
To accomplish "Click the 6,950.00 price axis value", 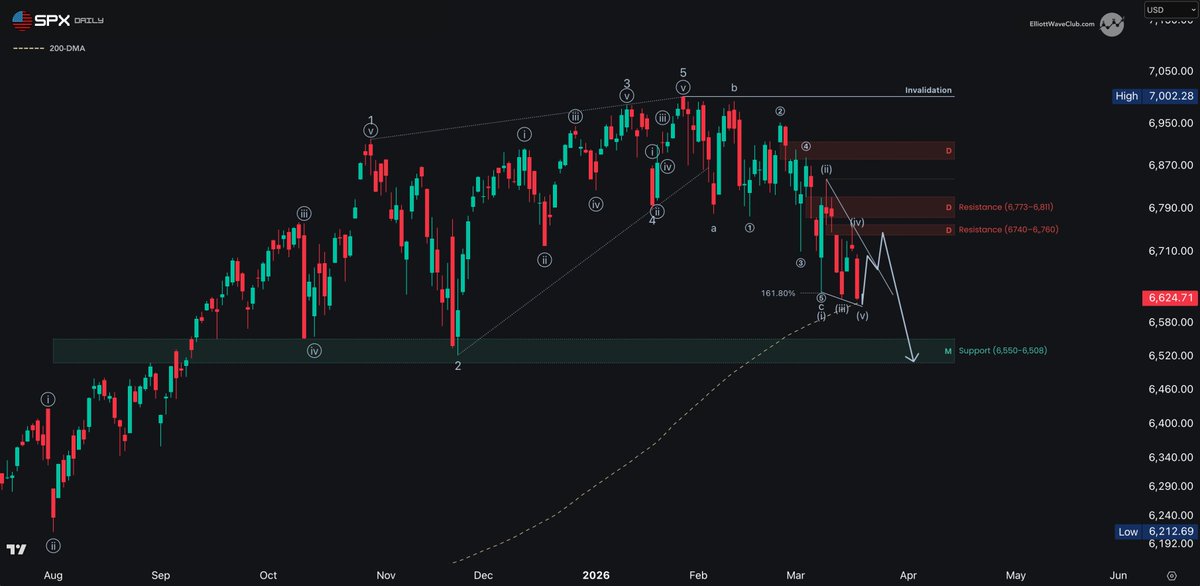I will click(x=1170, y=124).
